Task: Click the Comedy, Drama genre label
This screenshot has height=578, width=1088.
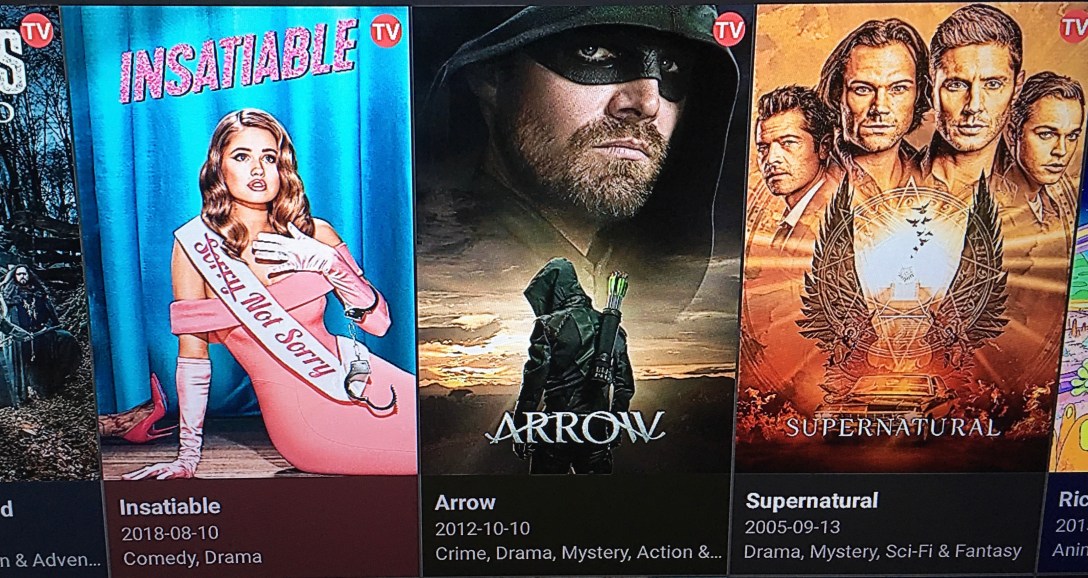Action: (192, 557)
